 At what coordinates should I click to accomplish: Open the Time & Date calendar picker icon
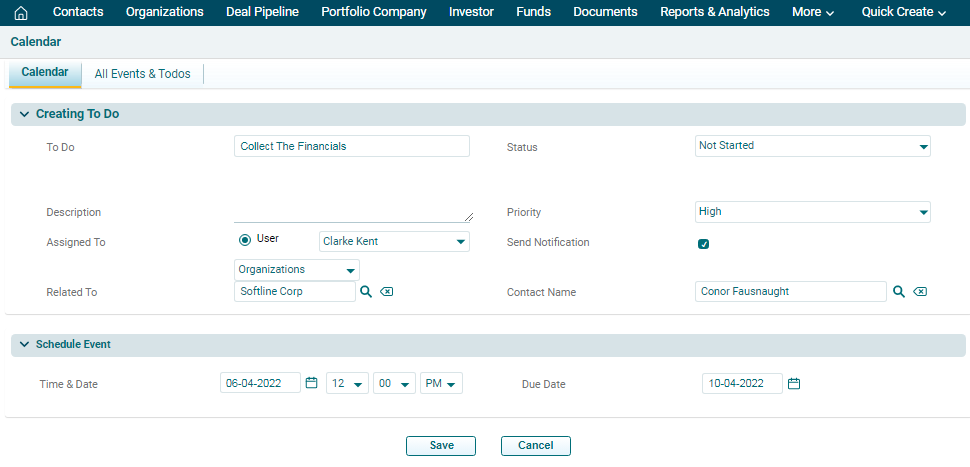coord(311,383)
